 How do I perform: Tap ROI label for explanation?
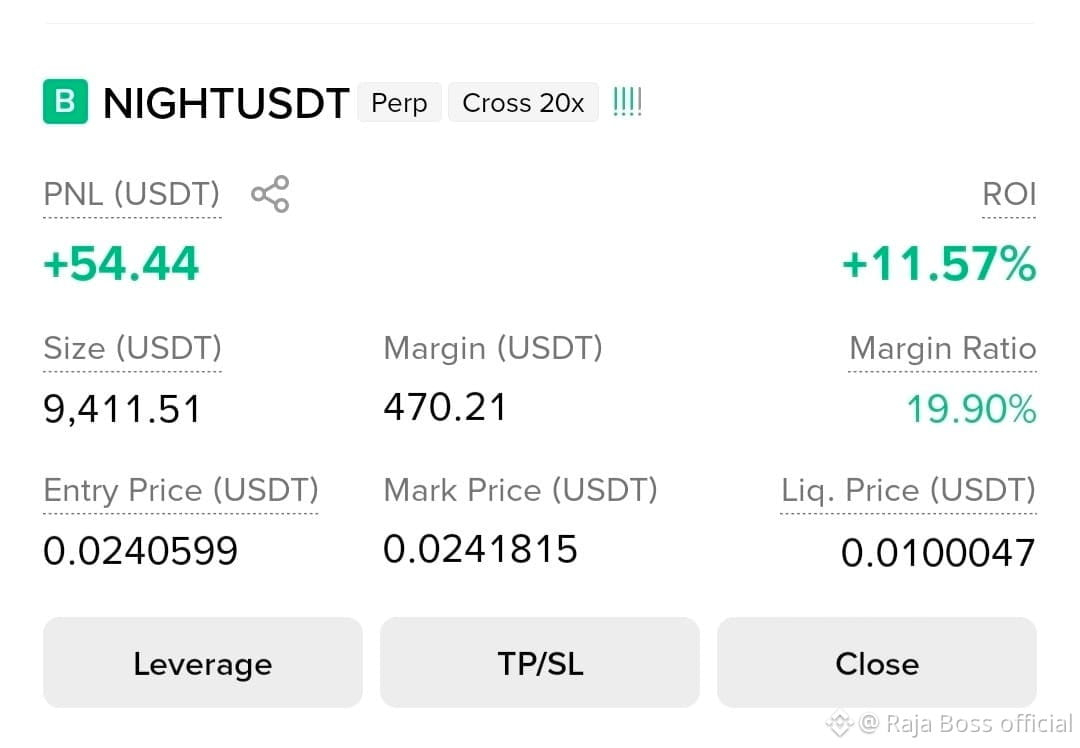pyautogui.click(x=1009, y=194)
